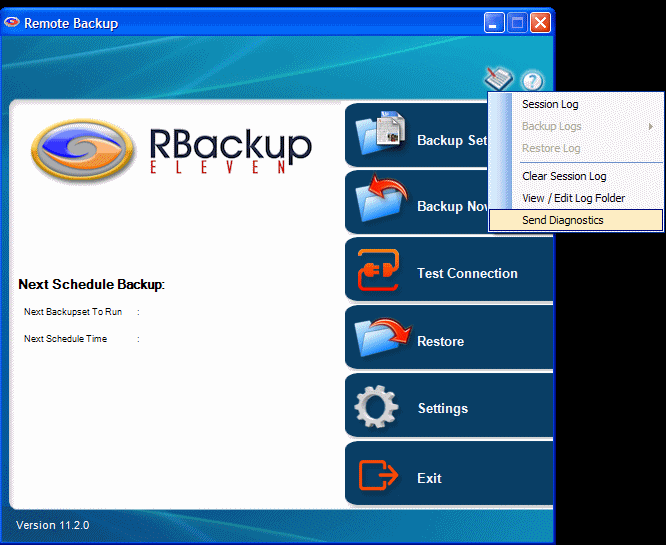Select View / Edit Log Folder
Image resolution: width=666 pixels, height=545 pixels.
(x=573, y=198)
